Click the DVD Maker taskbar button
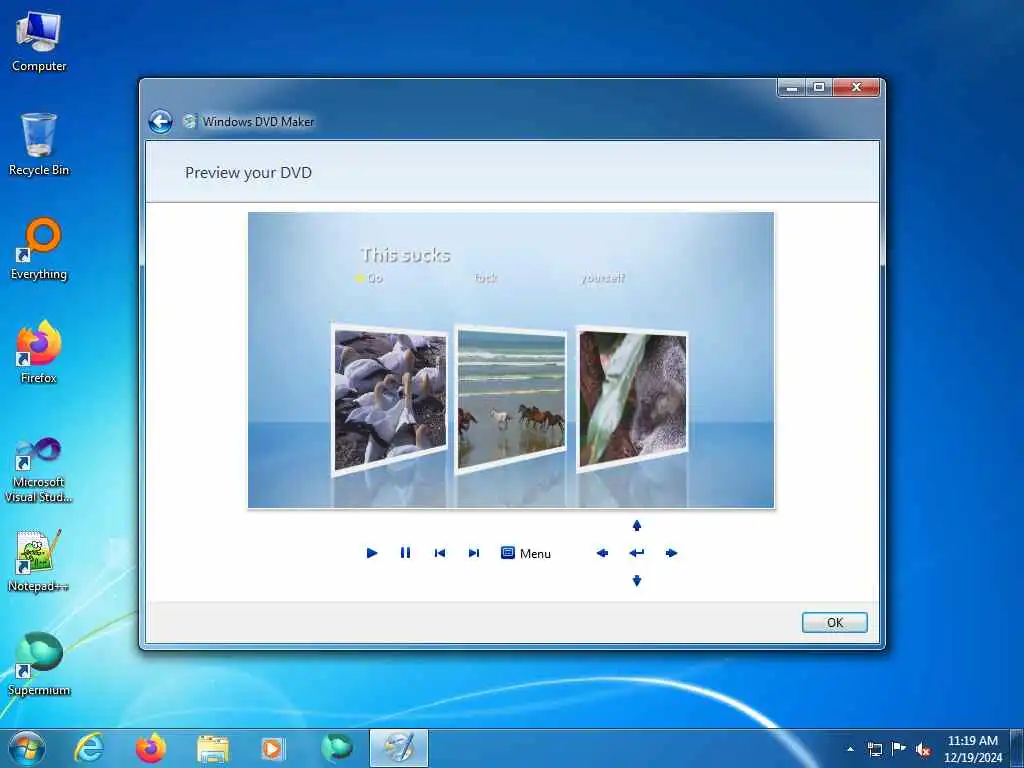The image size is (1024, 768). click(399, 748)
